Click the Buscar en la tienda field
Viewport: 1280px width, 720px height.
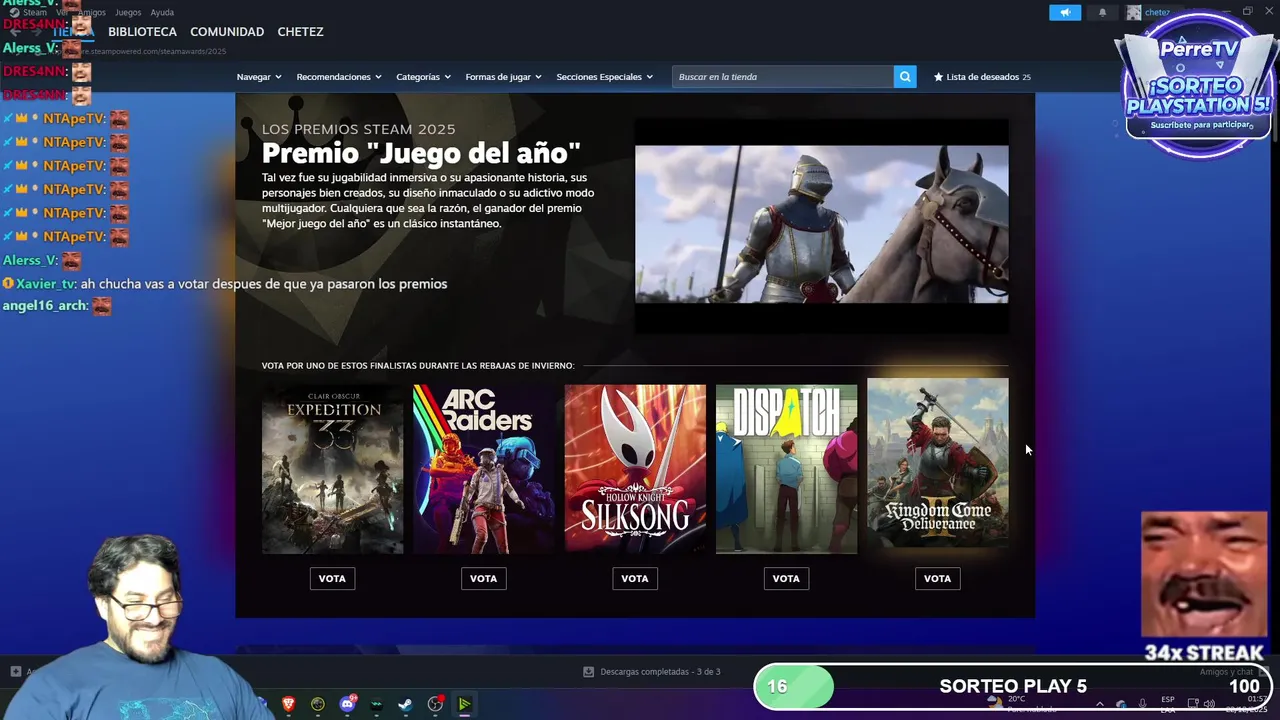(x=783, y=77)
